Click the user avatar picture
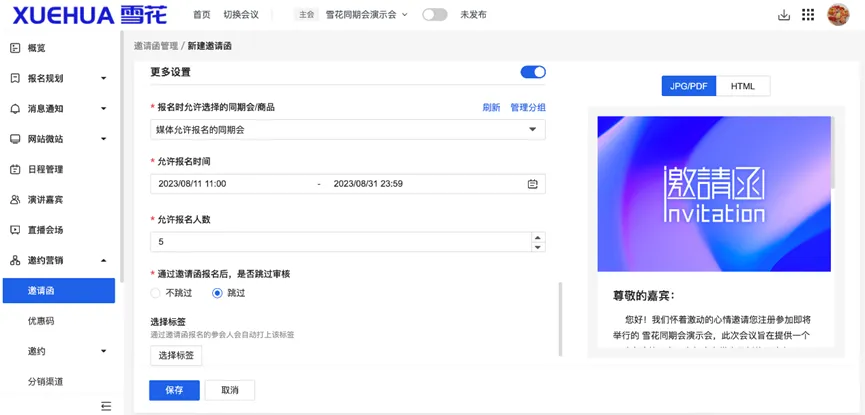 click(838, 15)
